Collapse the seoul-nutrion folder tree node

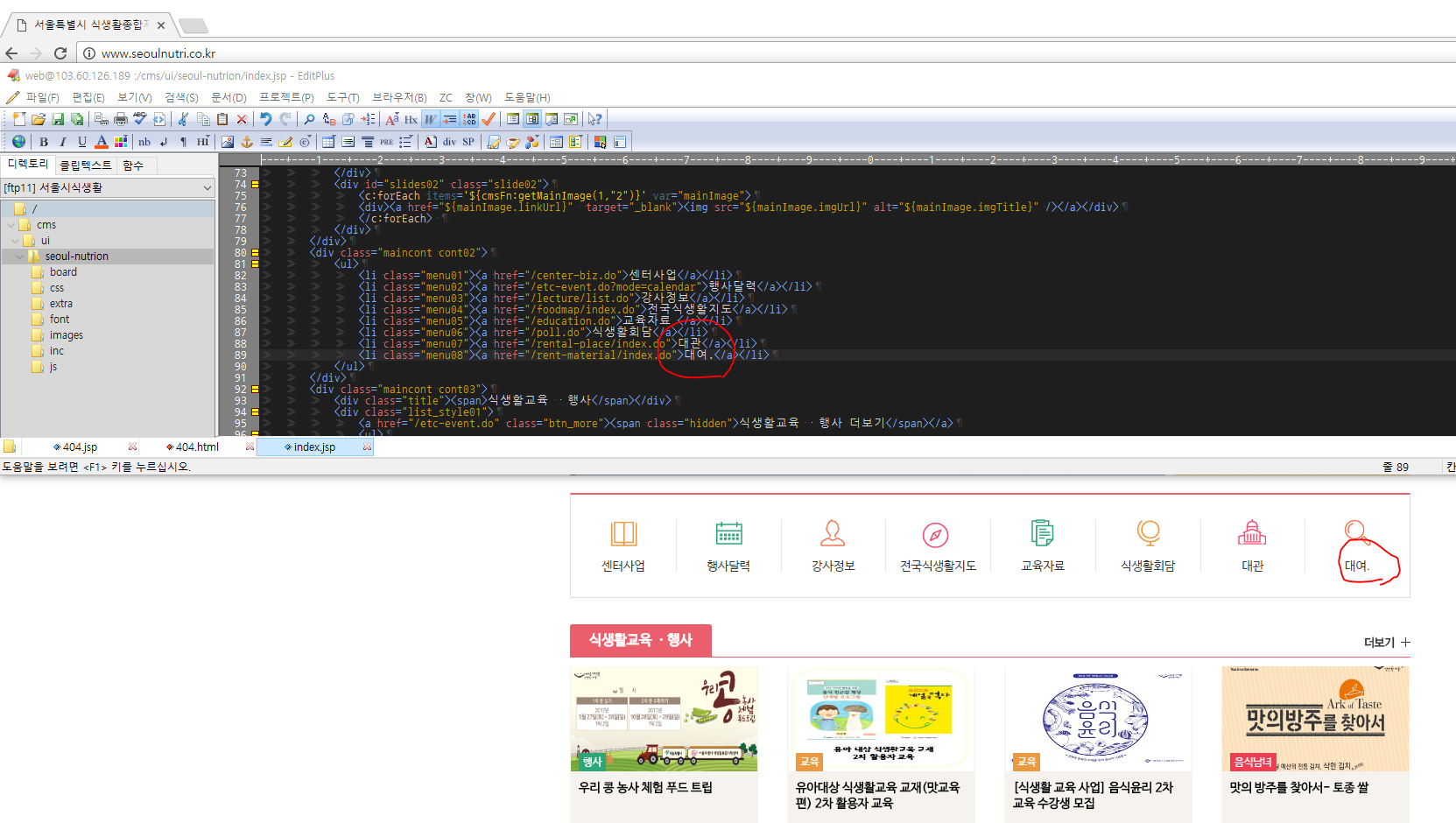tap(19, 257)
